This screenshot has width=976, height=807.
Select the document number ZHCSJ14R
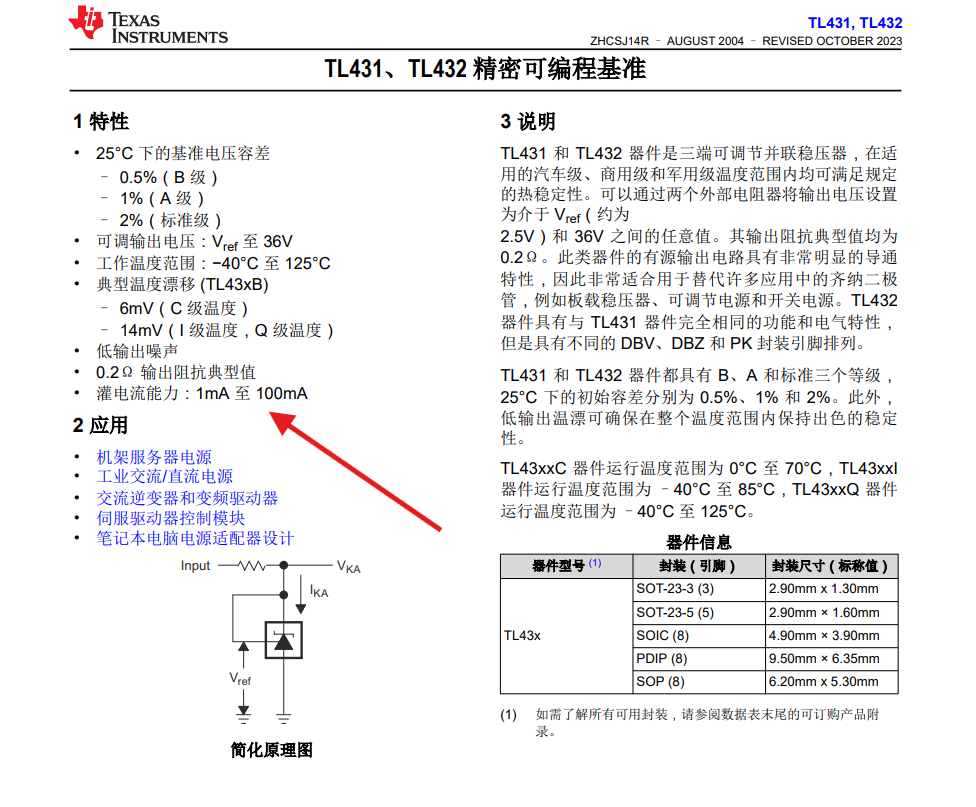pyautogui.click(x=619, y=41)
